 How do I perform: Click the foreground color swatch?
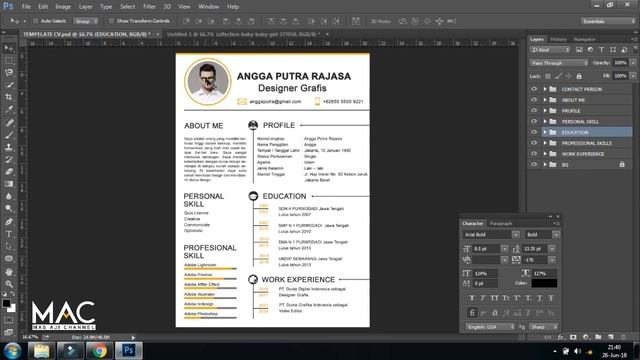[x=6, y=303]
